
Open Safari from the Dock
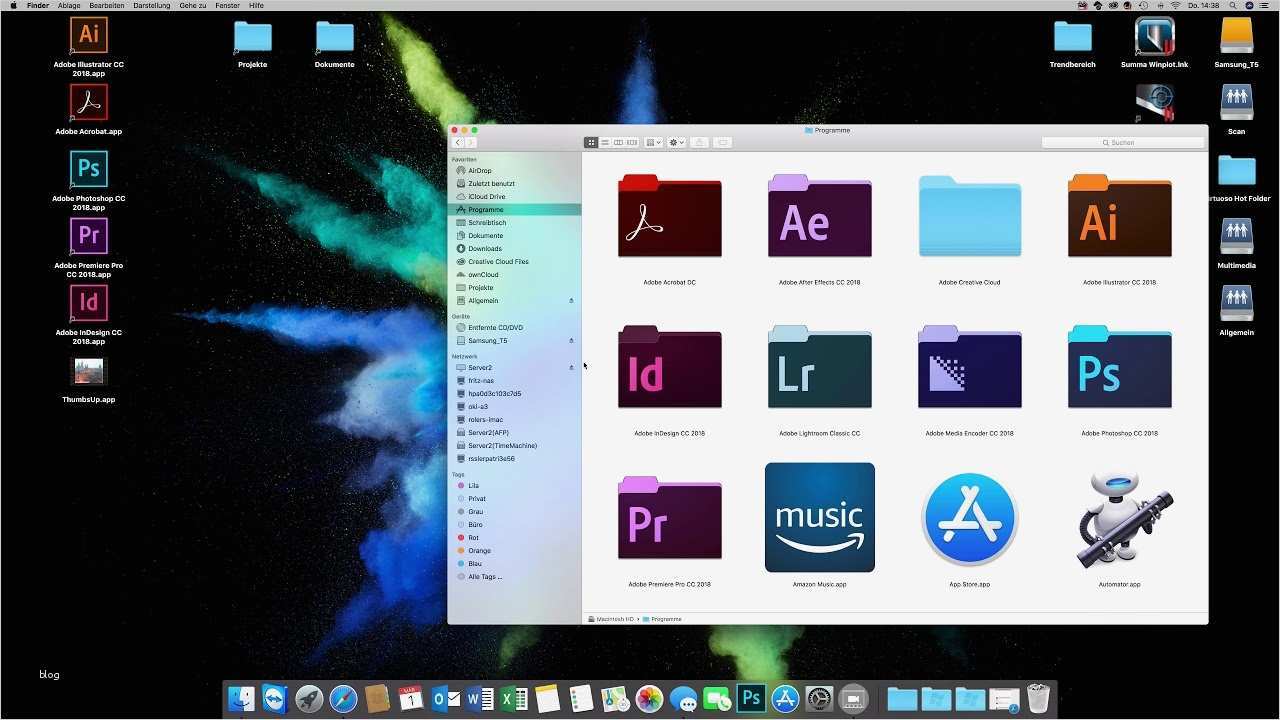point(343,699)
